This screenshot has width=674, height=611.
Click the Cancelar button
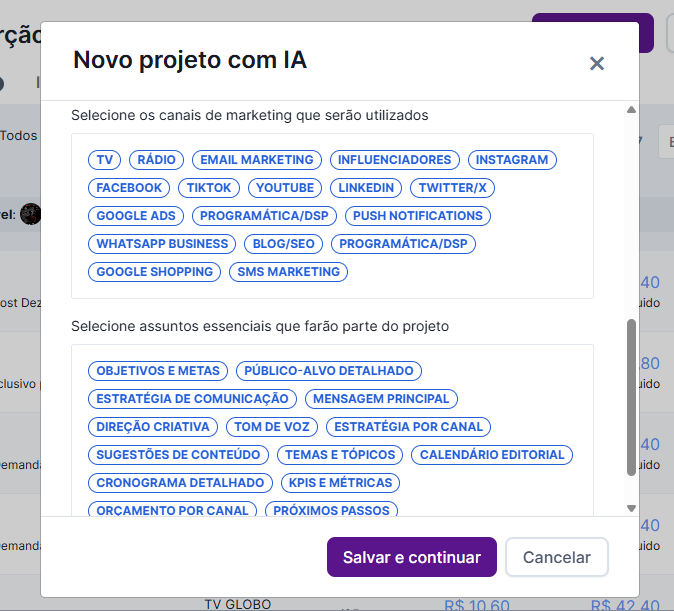pos(557,557)
